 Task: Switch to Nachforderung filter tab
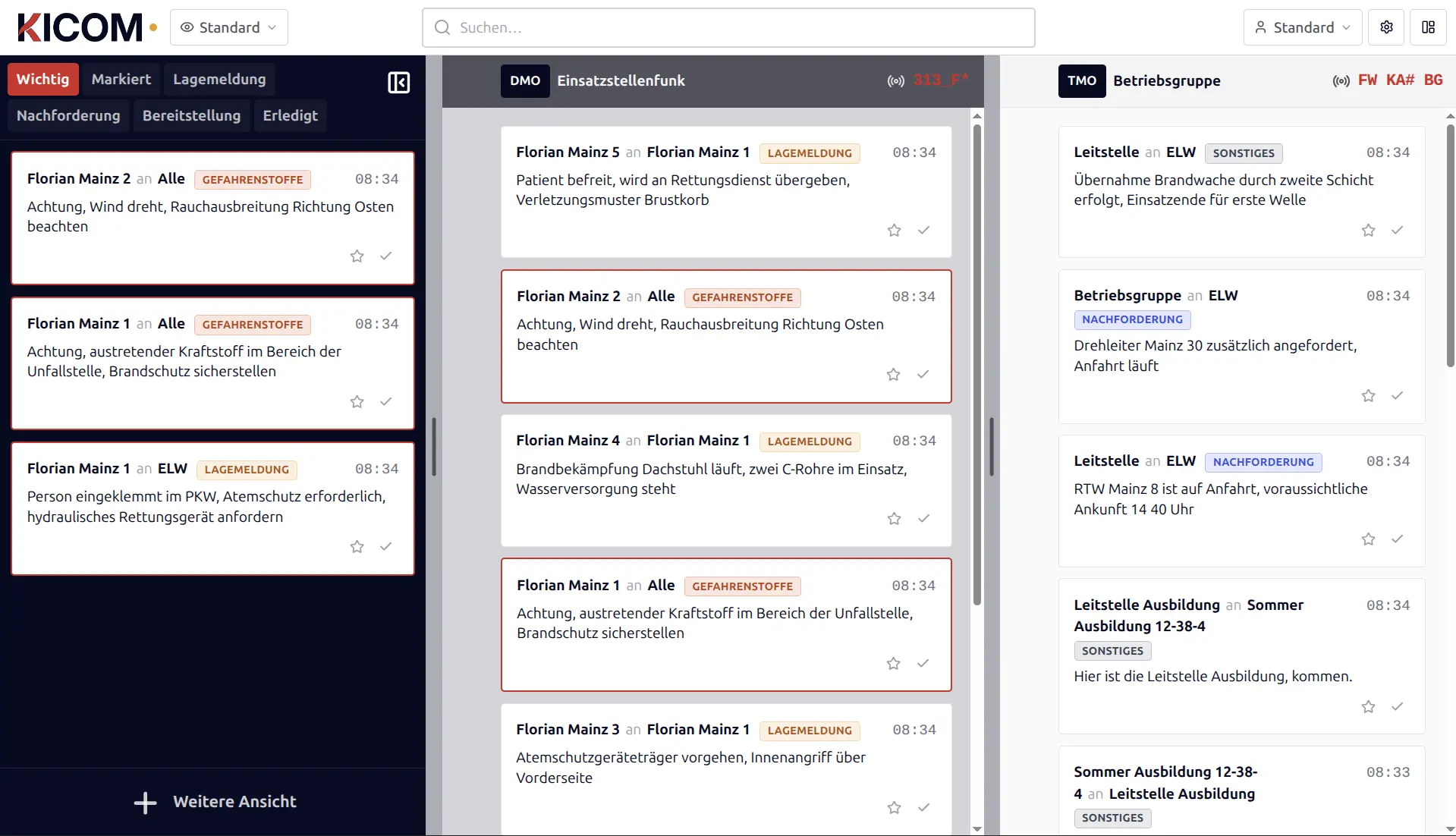(68, 115)
